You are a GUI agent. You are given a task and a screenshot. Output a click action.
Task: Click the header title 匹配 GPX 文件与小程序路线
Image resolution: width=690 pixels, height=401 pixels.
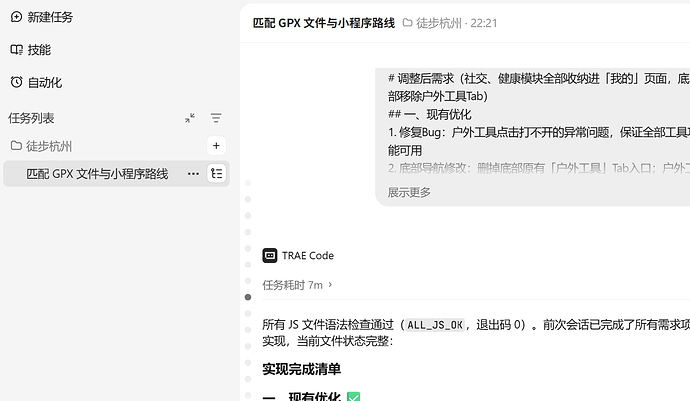pos(324,23)
